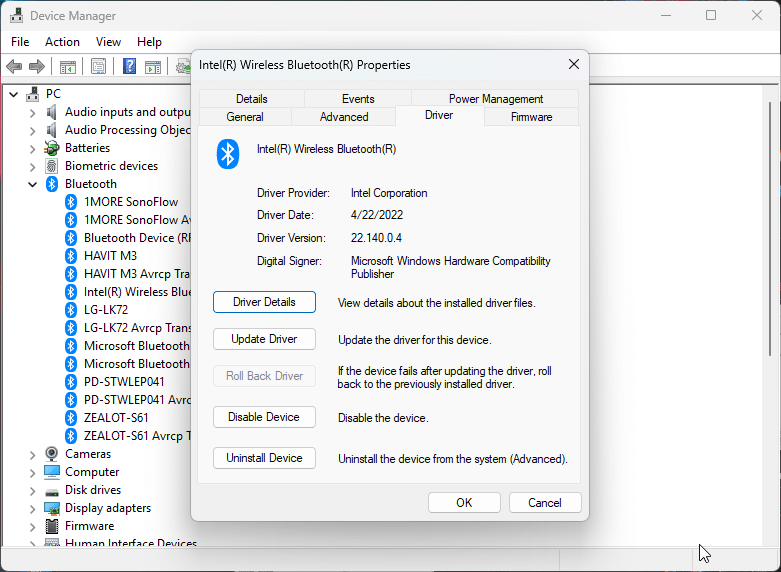
Task: Switch to the Advanced tab
Action: pyautogui.click(x=344, y=117)
